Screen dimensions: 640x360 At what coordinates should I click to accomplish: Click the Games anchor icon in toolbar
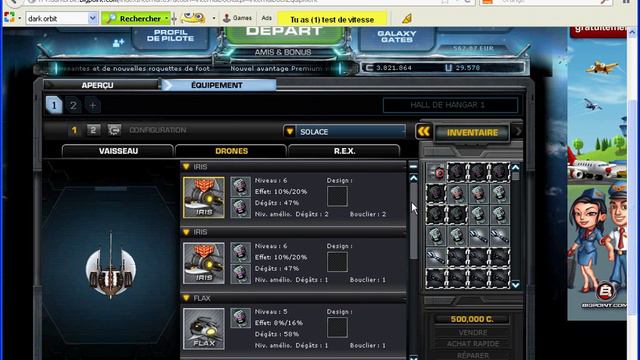point(227,18)
